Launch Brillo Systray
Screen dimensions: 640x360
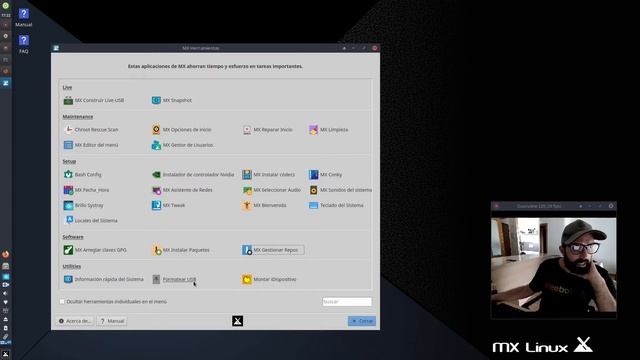pos(84,205)
